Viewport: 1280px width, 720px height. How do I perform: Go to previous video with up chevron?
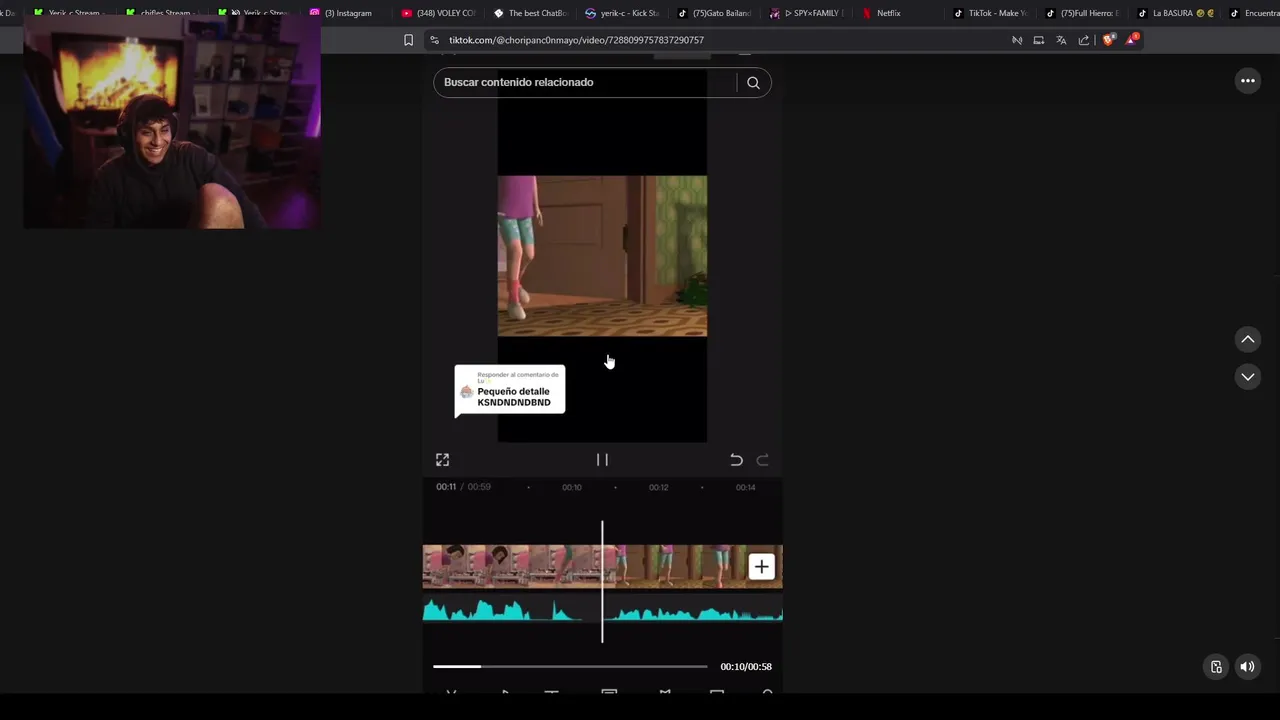coord(1247,340)
